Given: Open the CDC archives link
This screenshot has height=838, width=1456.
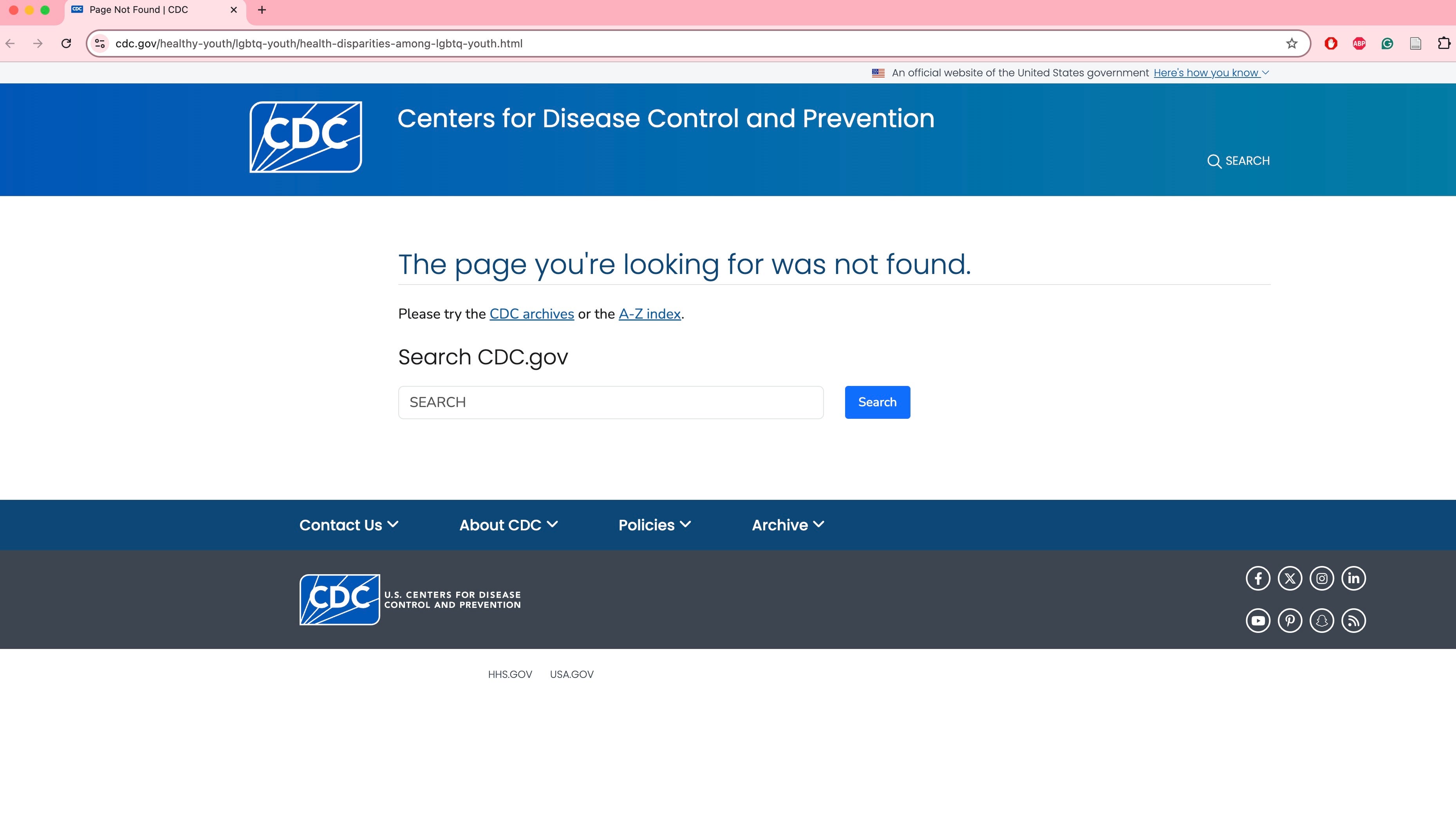Looking at the screenshot, I should (532, 314).
